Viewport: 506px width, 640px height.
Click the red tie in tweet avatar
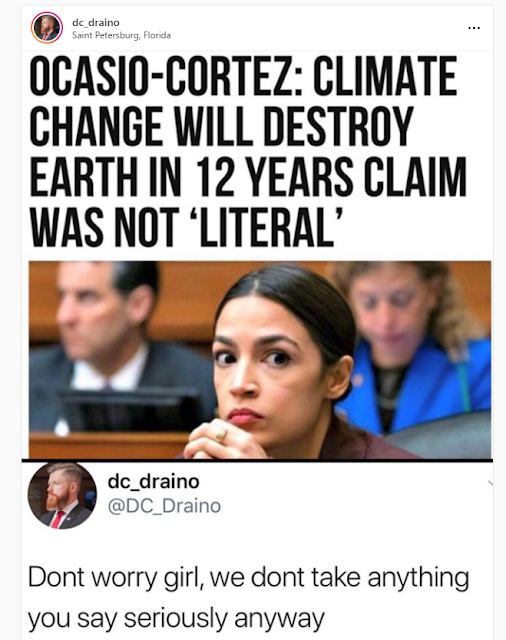pos(57,519)
